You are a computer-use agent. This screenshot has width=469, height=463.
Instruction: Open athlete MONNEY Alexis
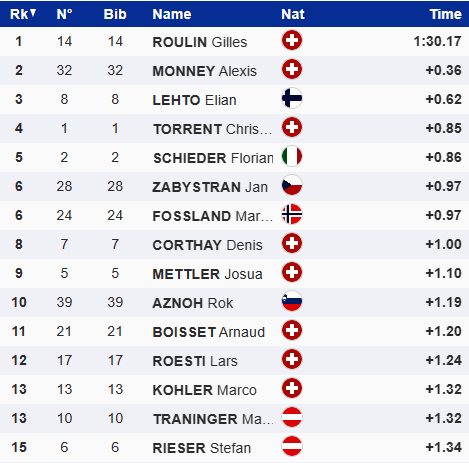tap(205, 71)
